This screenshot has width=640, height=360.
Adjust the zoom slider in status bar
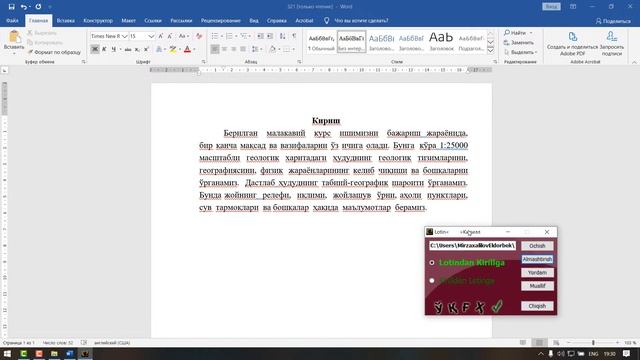coord(593,342)
